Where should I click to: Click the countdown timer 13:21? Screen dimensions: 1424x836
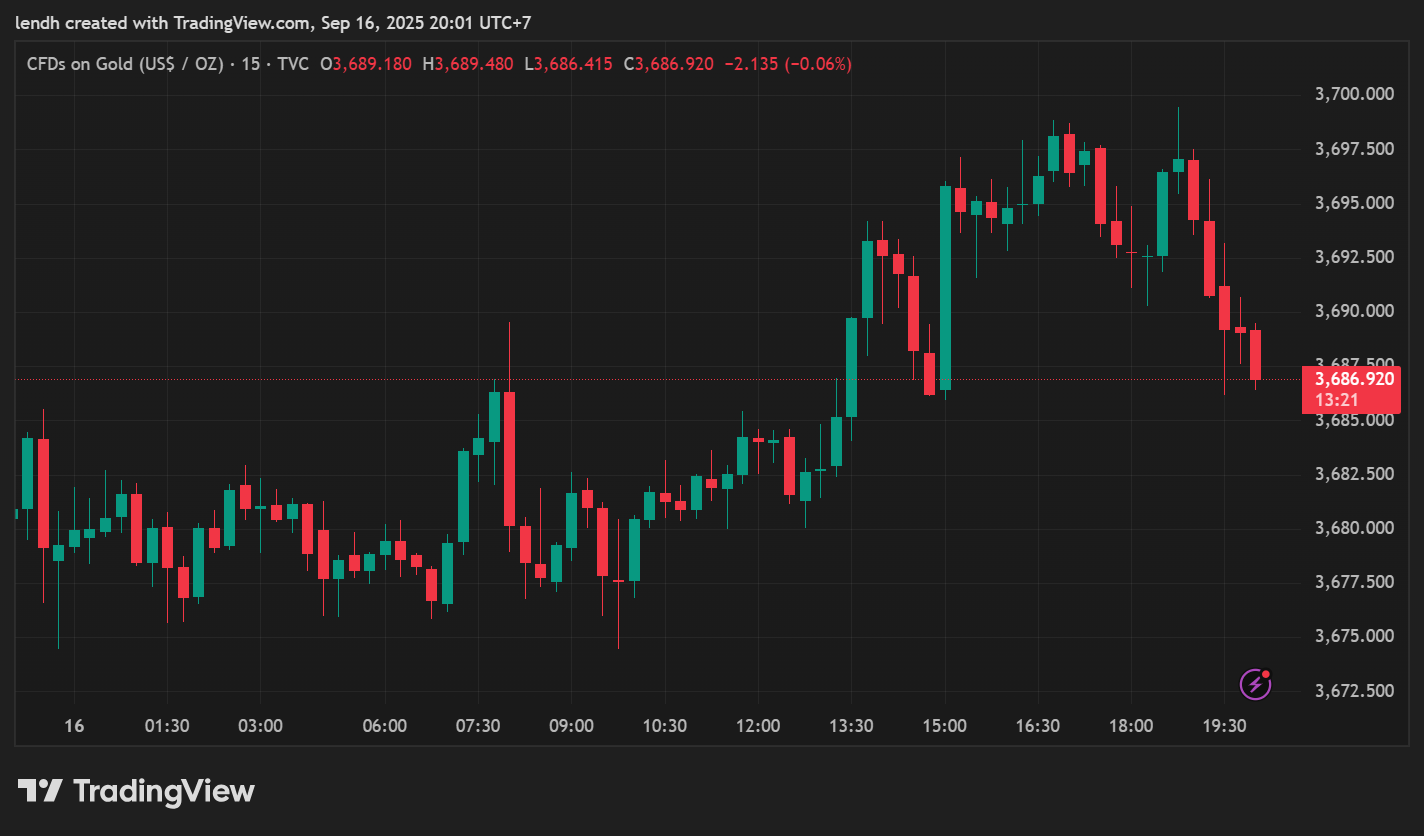click(1335, 399)
